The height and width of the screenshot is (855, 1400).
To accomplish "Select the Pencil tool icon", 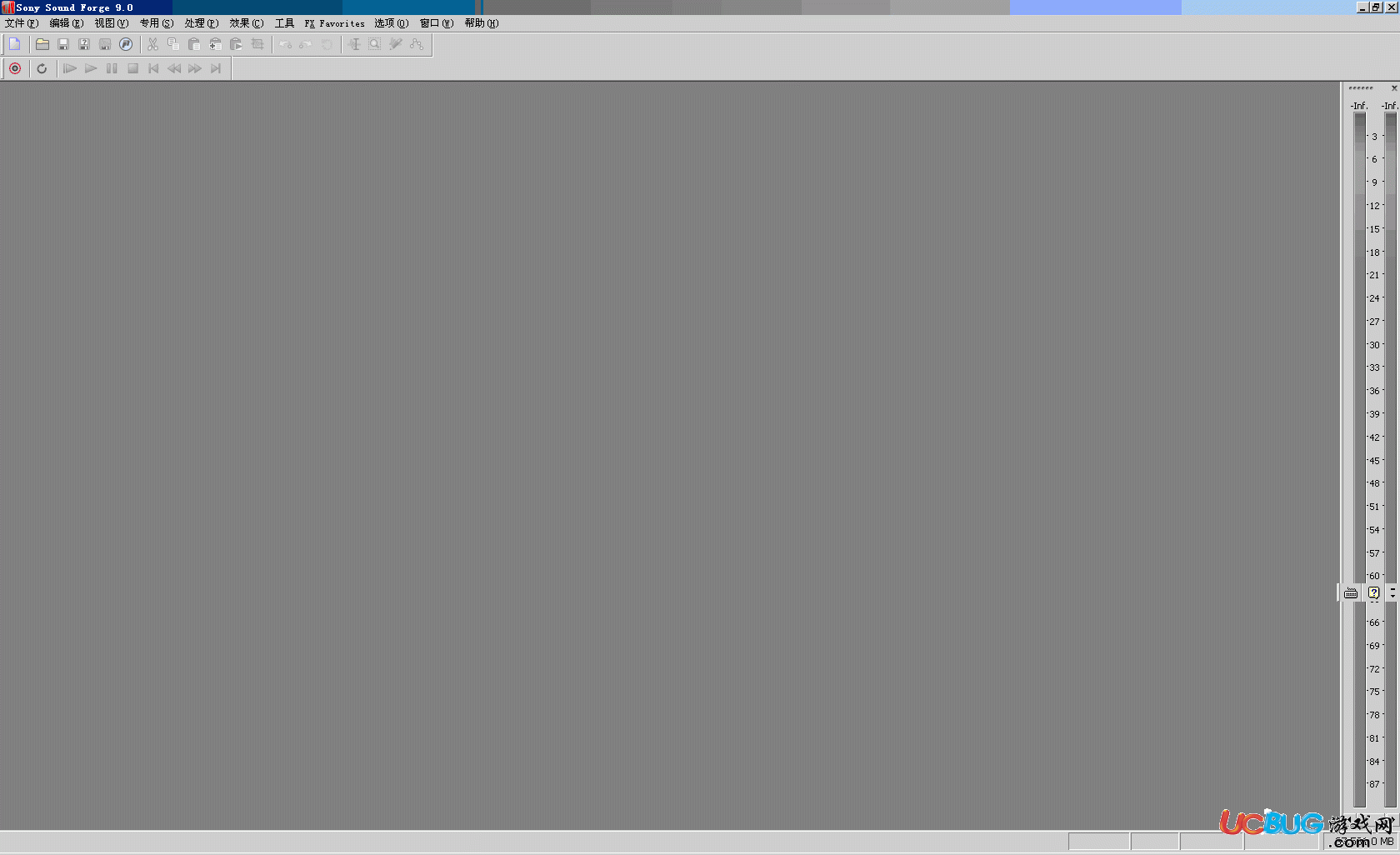I will 396,44.
